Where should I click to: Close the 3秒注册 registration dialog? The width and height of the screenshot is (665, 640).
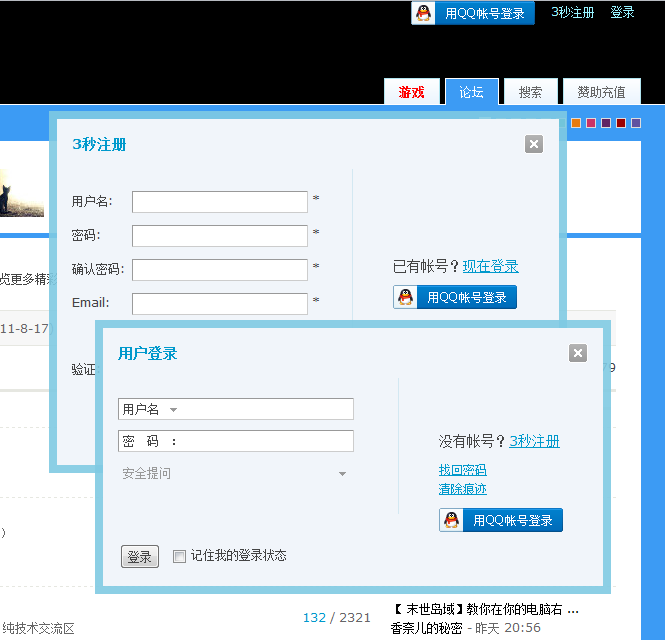(x=534, y=144)
